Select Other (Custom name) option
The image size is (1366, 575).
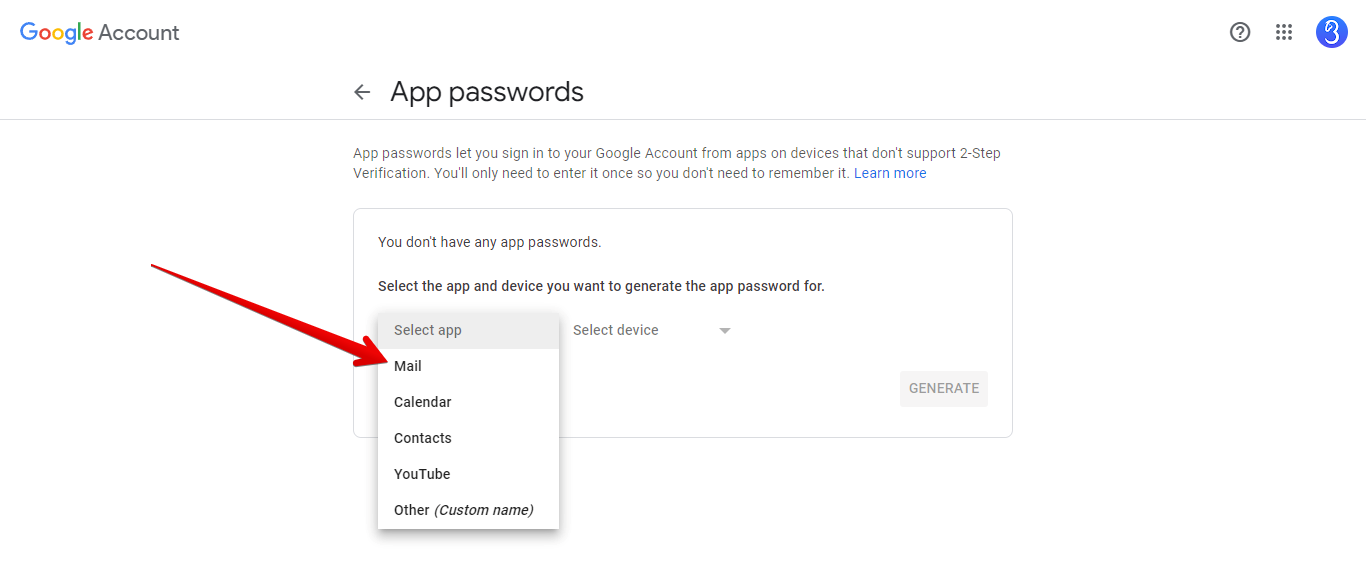[468, 510]
